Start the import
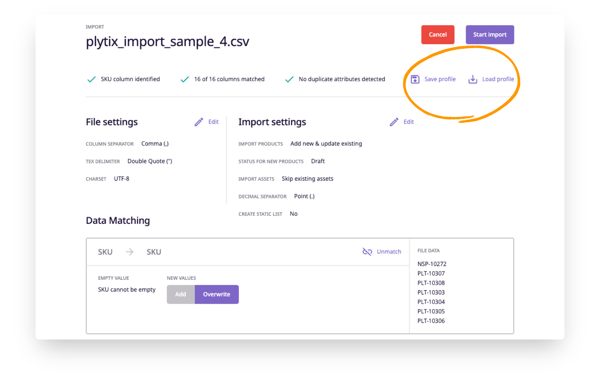Screen dimensions: 600x375 point(490,35)
